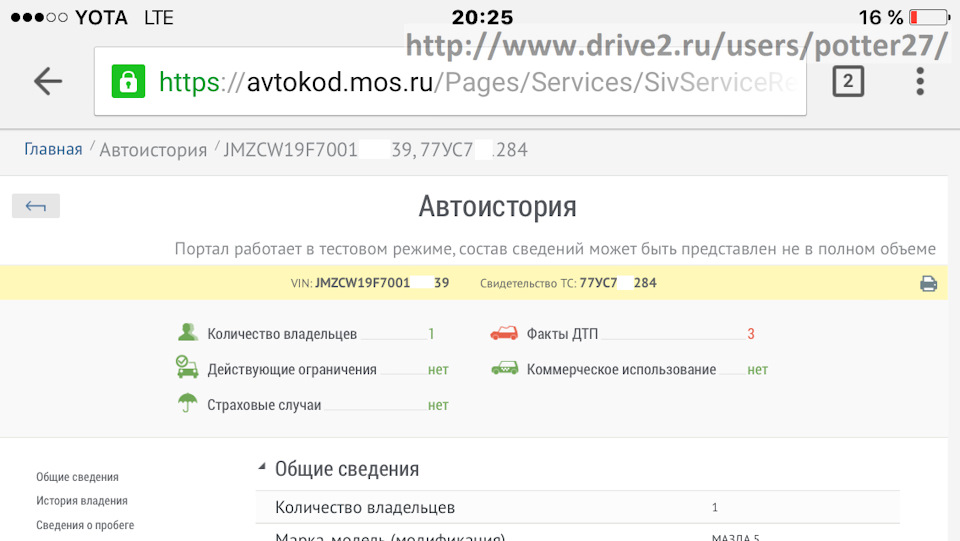
Task: Click the page back arrow button
Action: tap(36, 206)
